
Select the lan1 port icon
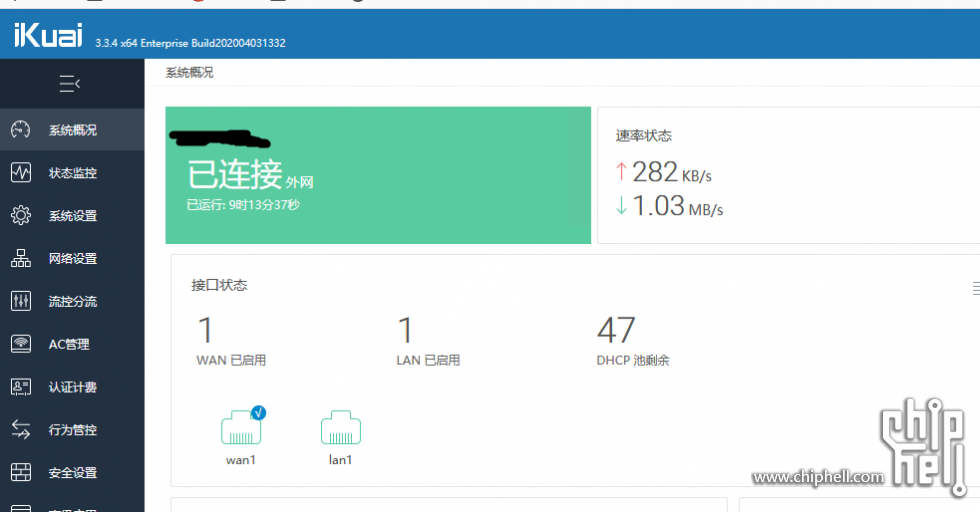pyautogui.click(x=341, y=428)
